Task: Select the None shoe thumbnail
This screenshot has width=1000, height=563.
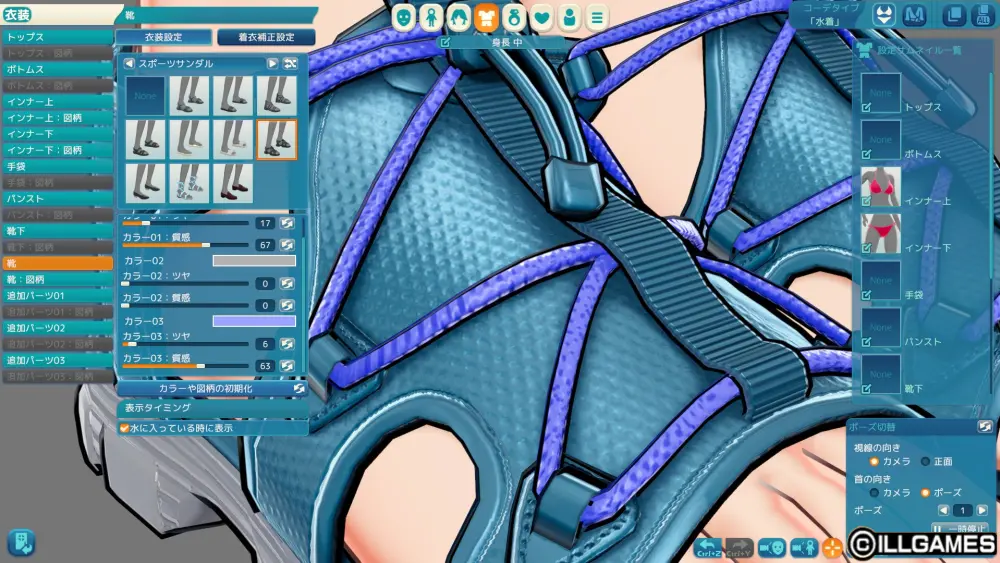Action: (x=145, y=96)
